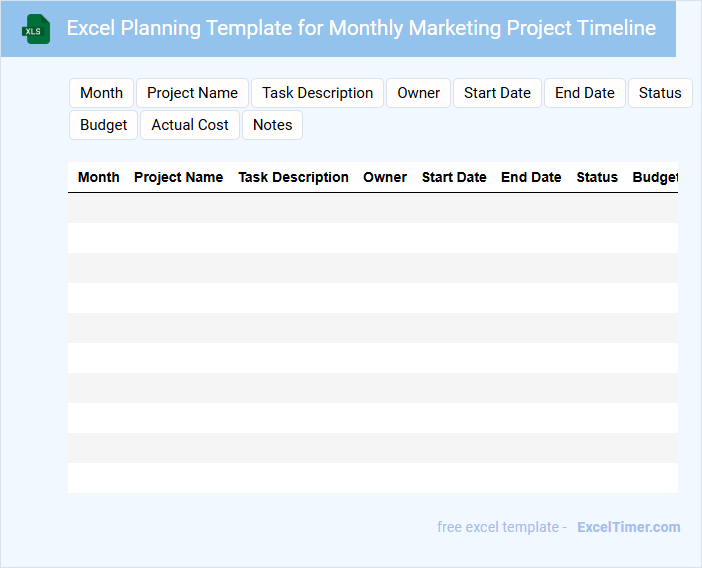Click the Task Description tag
The image size is (702, 568).
coord(317,93)
